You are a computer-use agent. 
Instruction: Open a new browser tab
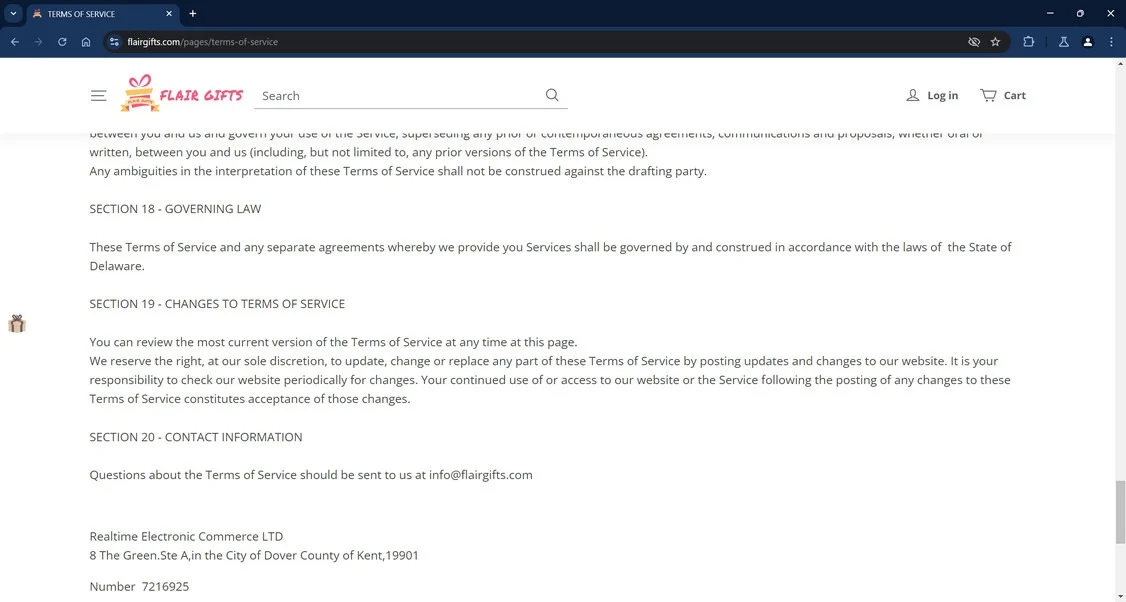coord(192,13)
